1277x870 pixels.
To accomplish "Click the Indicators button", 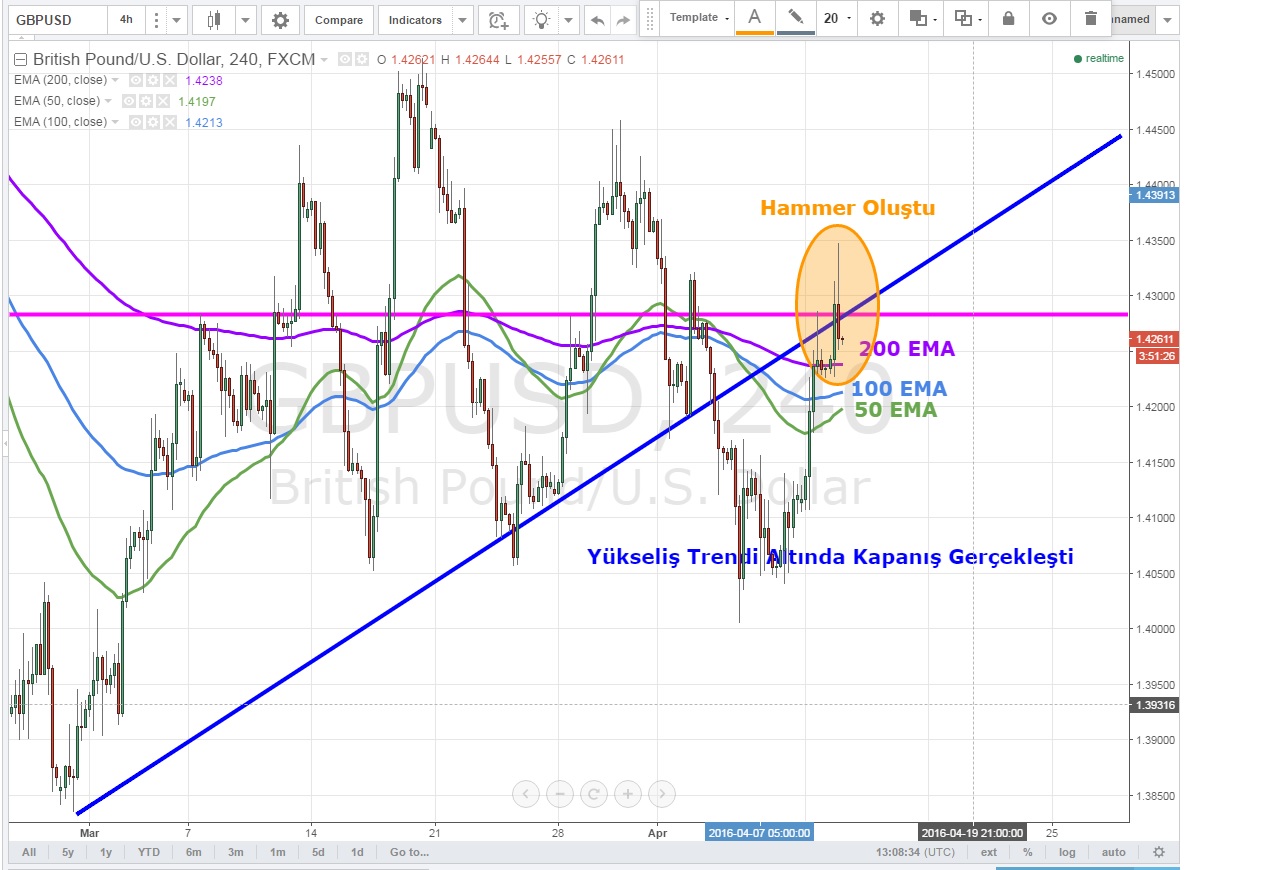I will click(415, 20).
